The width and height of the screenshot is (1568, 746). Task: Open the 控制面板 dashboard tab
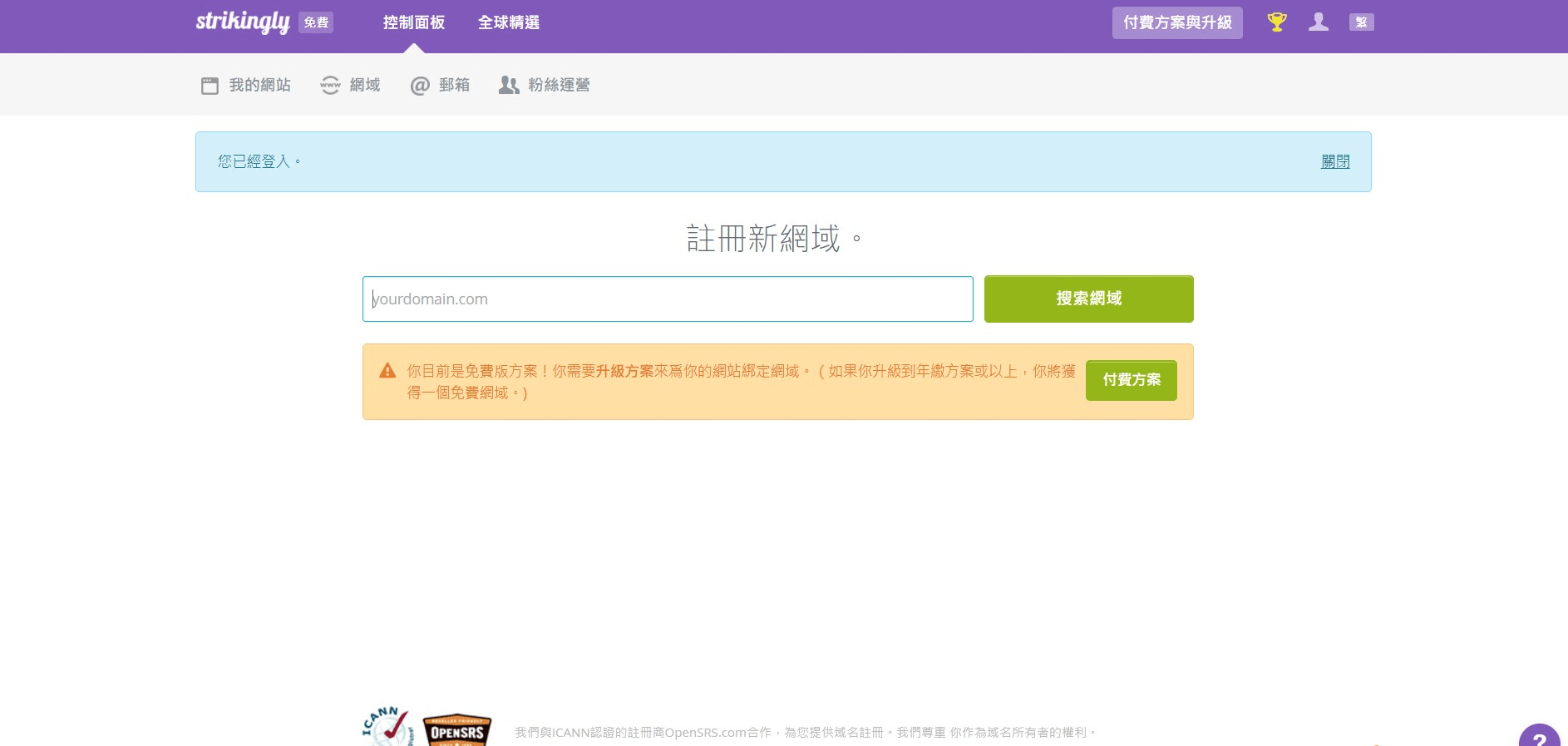coord(414,22)
